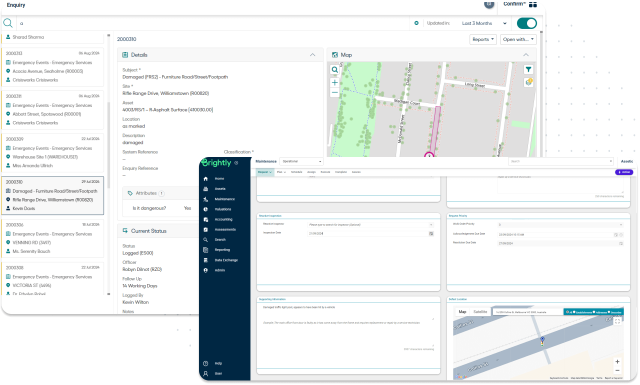This screenshot has width=640, height=385.
Task: Click the Brightly top search field
Action: coord(561,161)
